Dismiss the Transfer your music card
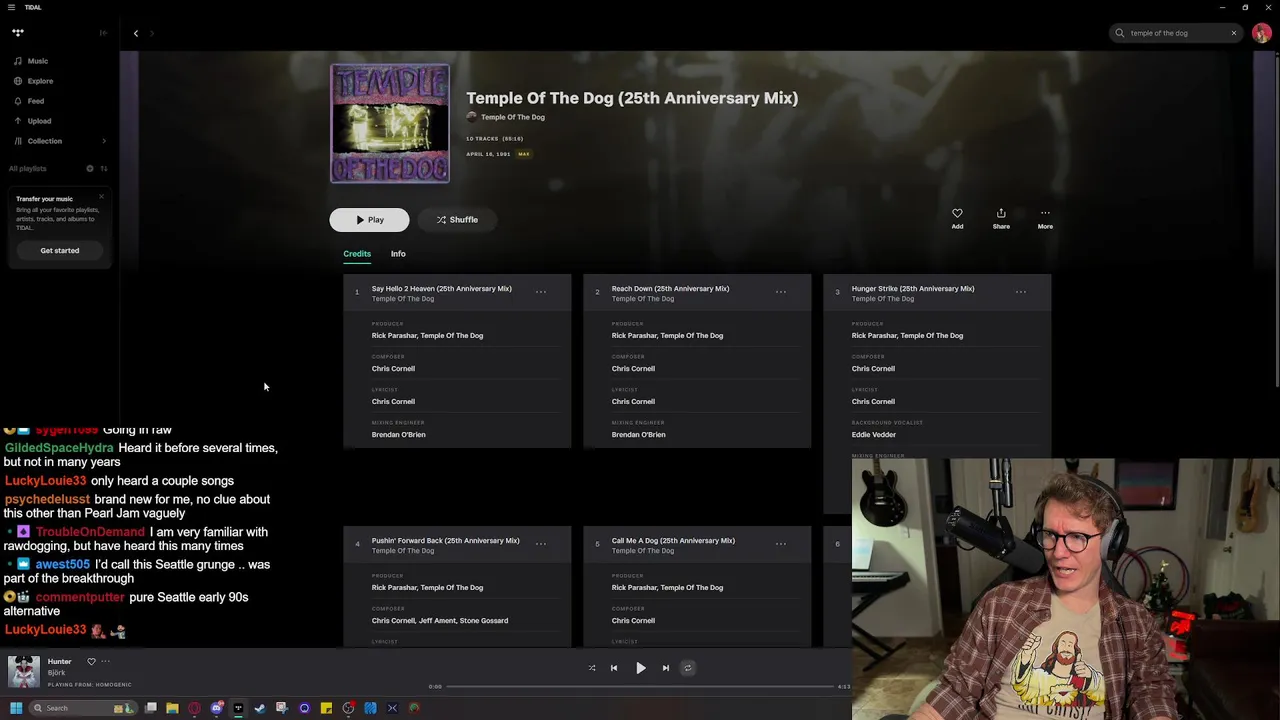This screenshot has height=720, width=1280. pos(101,197)
